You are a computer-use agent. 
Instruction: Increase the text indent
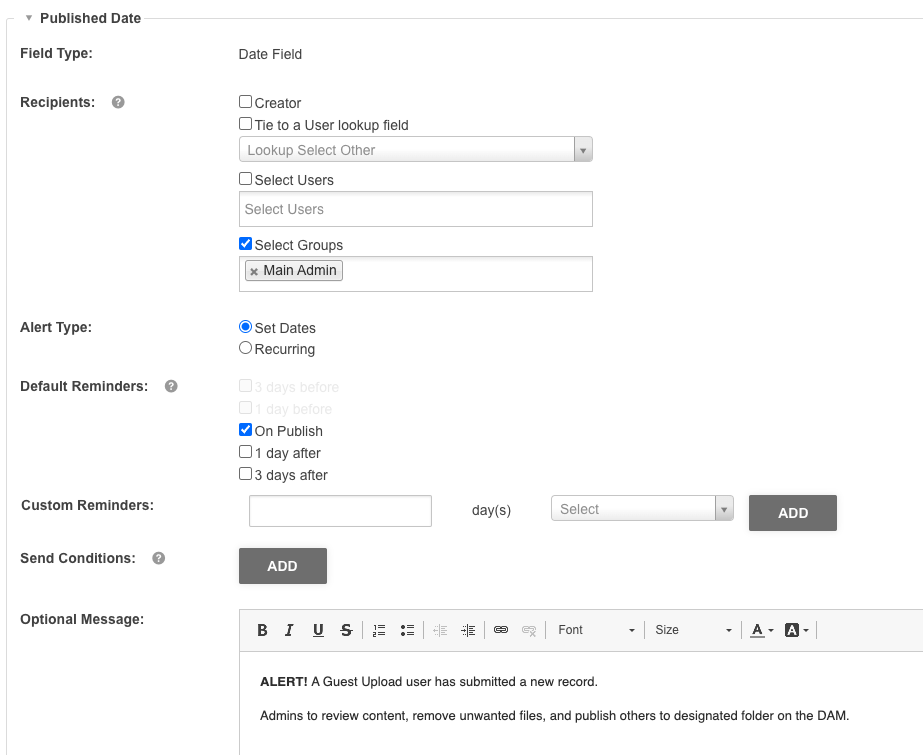pyautogui.click(x=467, y=629)
